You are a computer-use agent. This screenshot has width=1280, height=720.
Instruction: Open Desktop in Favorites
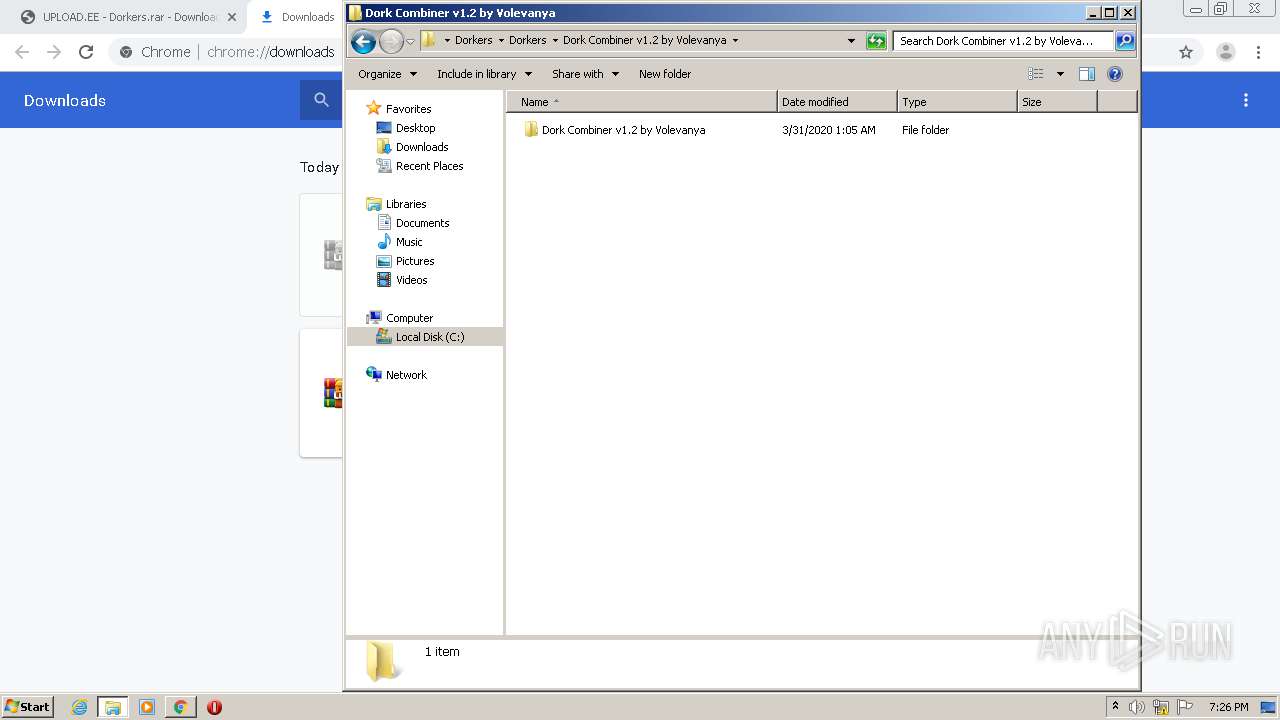click(x=406, y=128)
